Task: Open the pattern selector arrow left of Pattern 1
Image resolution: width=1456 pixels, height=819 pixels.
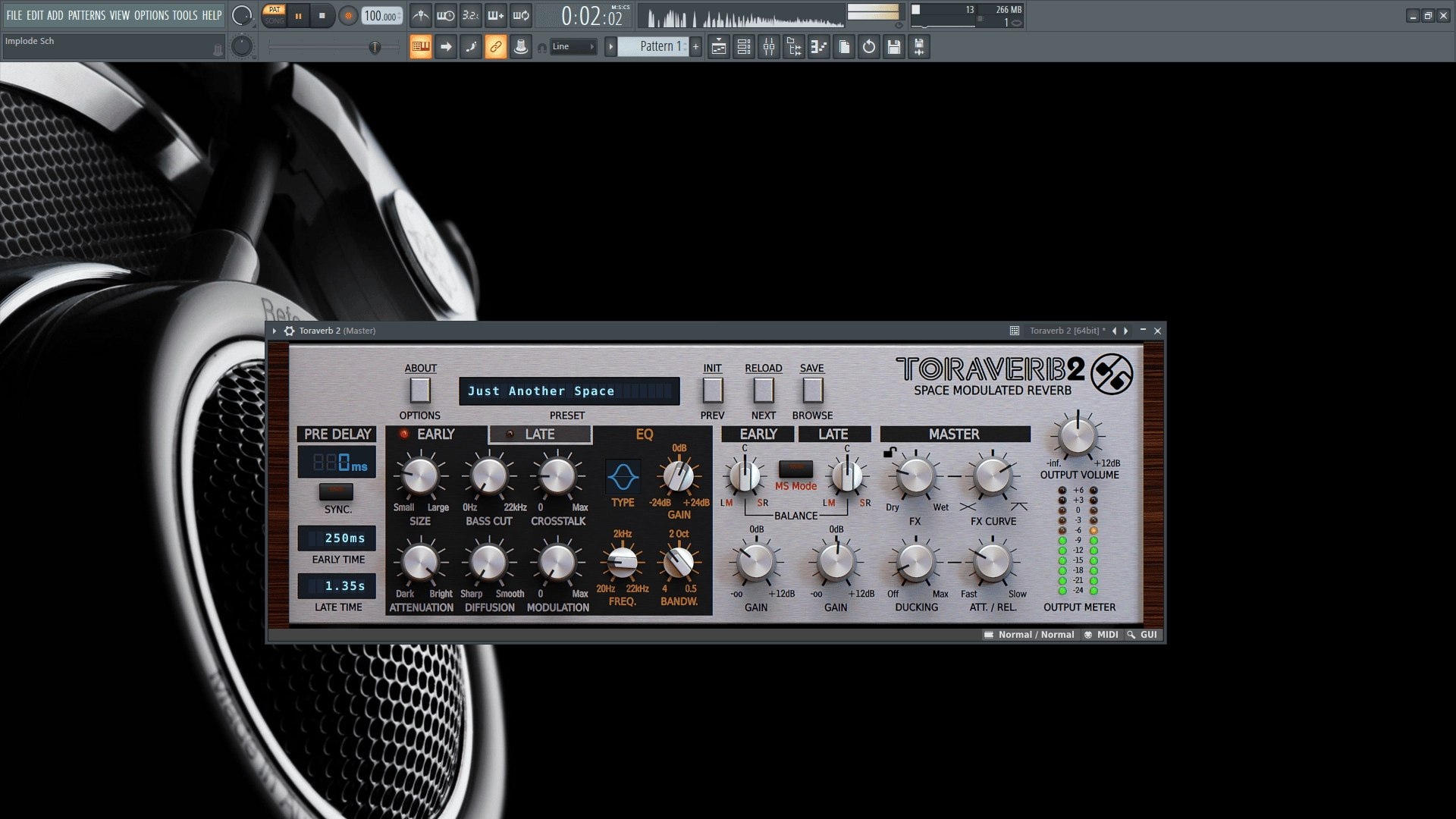Action: click(x=610, y=47)
